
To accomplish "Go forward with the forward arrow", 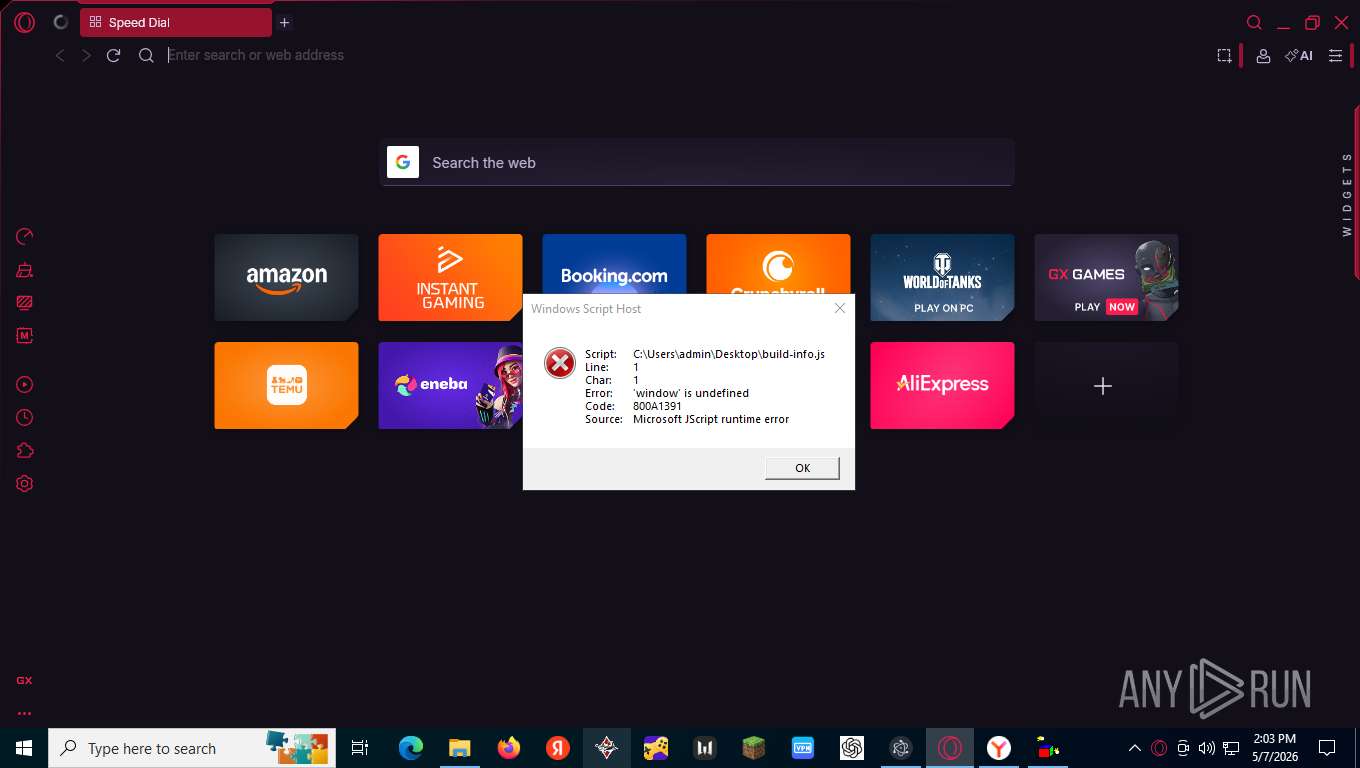I will tap(86, 56).
